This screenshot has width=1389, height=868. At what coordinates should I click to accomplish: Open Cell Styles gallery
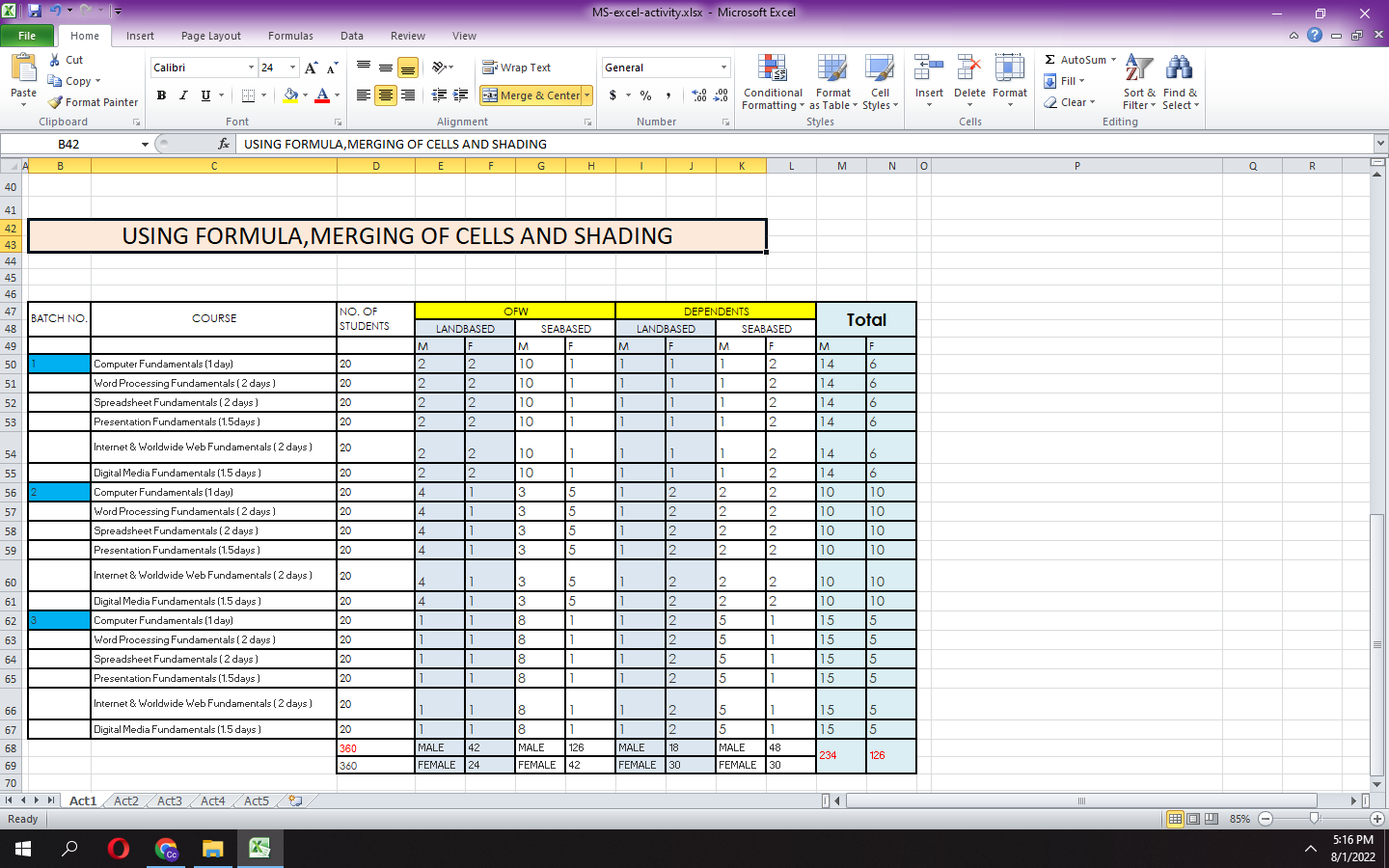(x=880, y=83)
